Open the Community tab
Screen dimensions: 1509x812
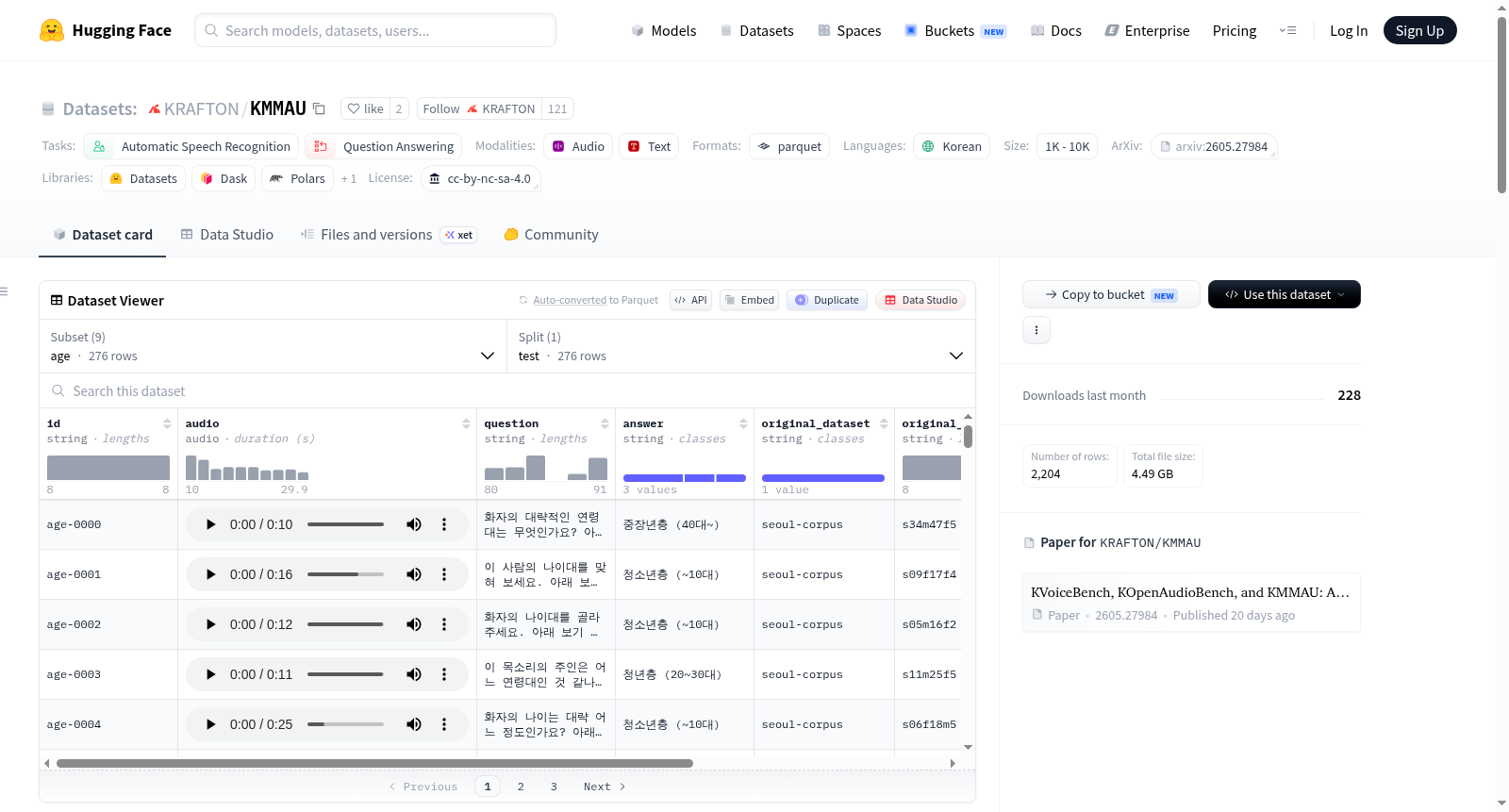[x=551, y=235]
